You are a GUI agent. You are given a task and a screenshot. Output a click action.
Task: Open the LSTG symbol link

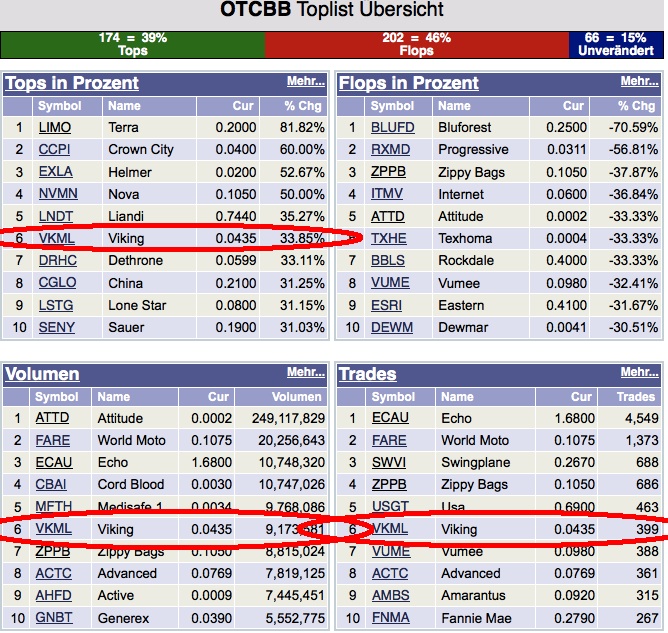click(x=56, y=305)
